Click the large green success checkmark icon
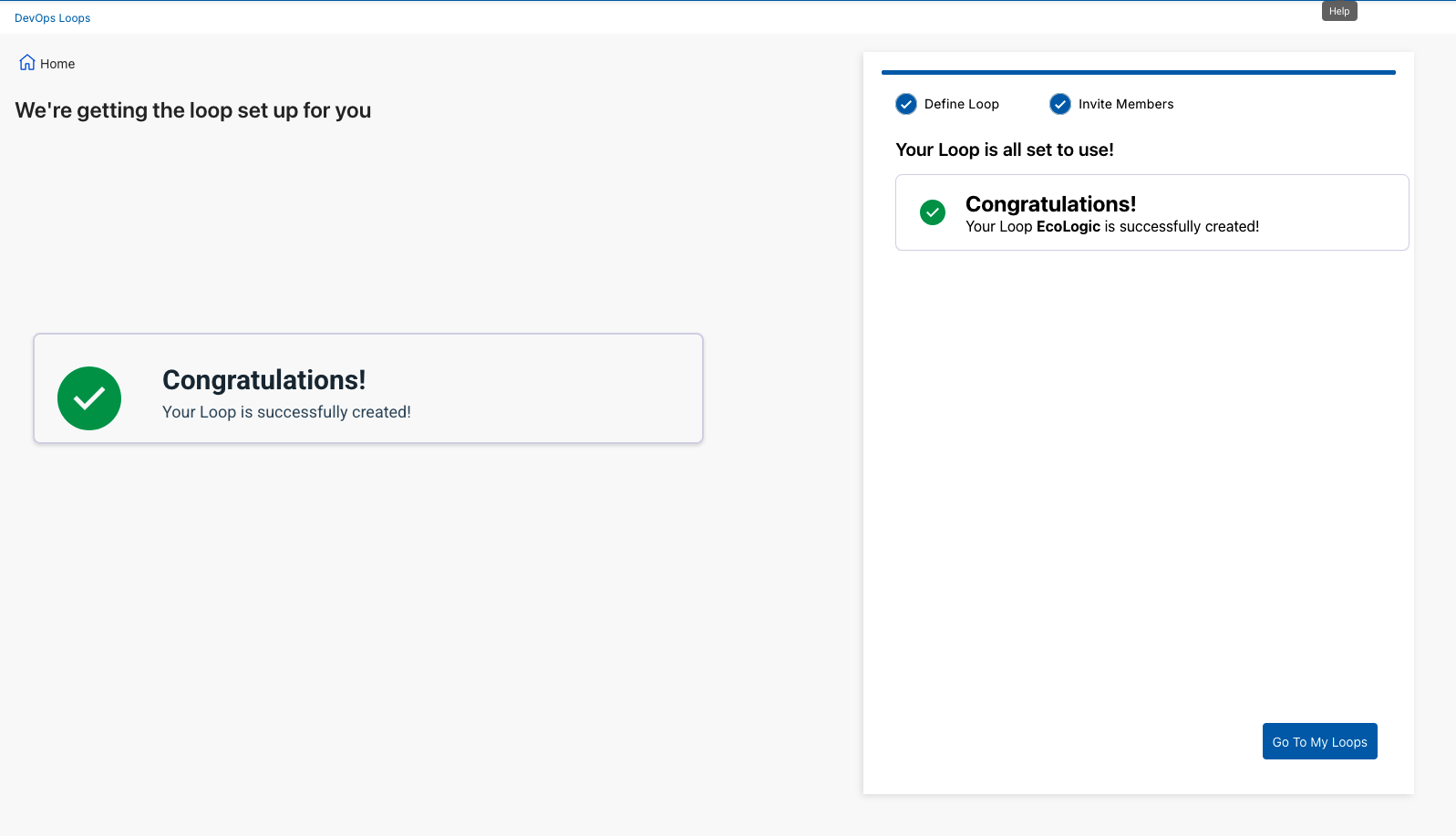This screenshot has height=836, width=1456. [x=89, y=398]
